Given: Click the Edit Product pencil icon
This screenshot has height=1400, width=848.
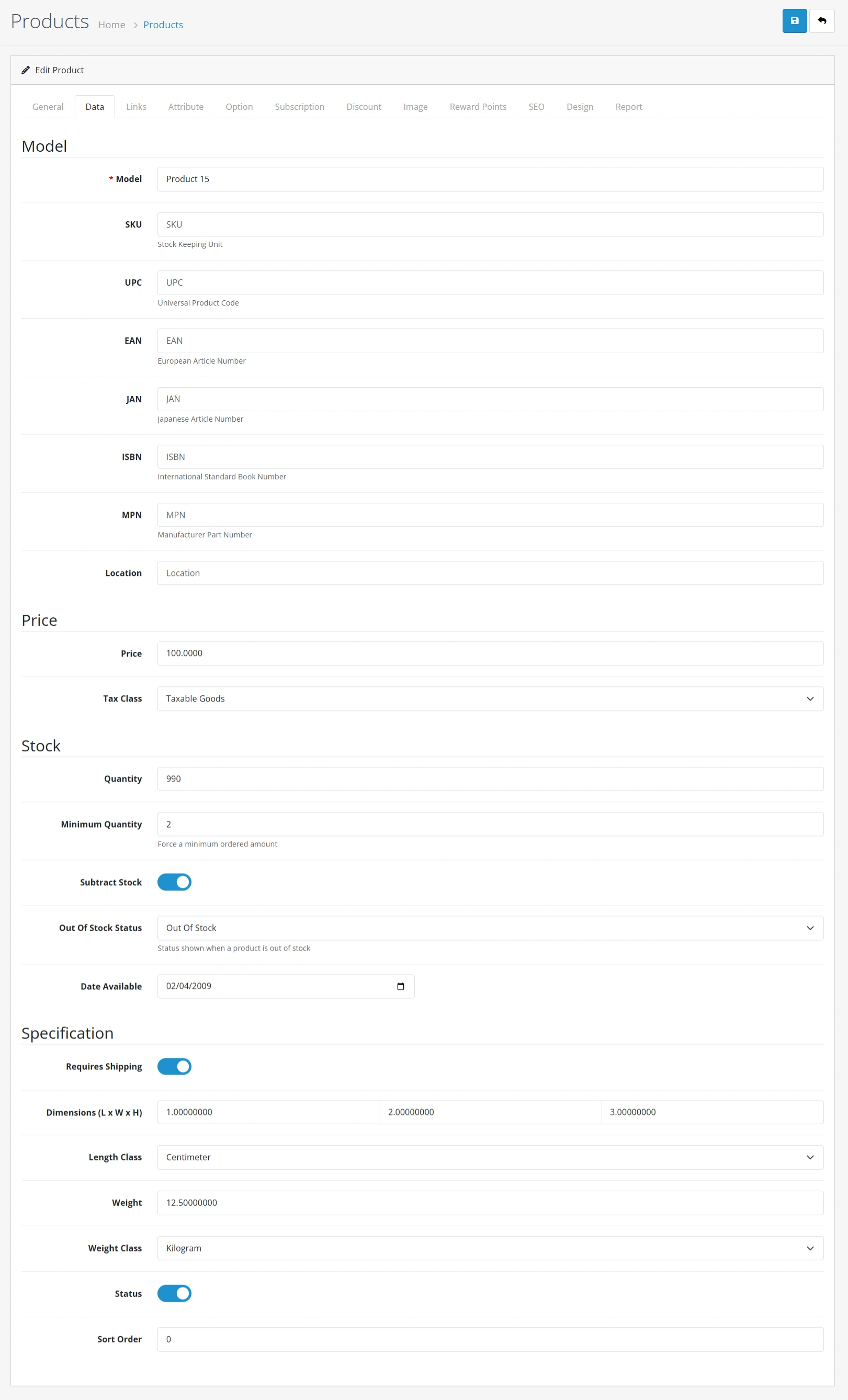Looking at the screenshot, I should (x=26, y=70).
